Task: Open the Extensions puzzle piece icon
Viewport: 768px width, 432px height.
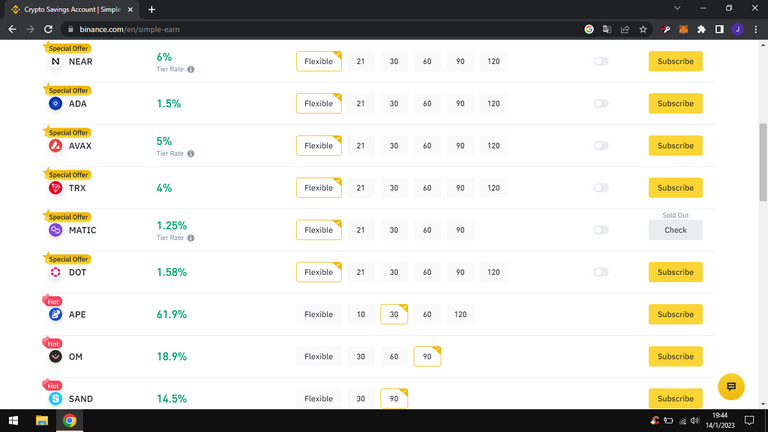Action: point(701,29)
